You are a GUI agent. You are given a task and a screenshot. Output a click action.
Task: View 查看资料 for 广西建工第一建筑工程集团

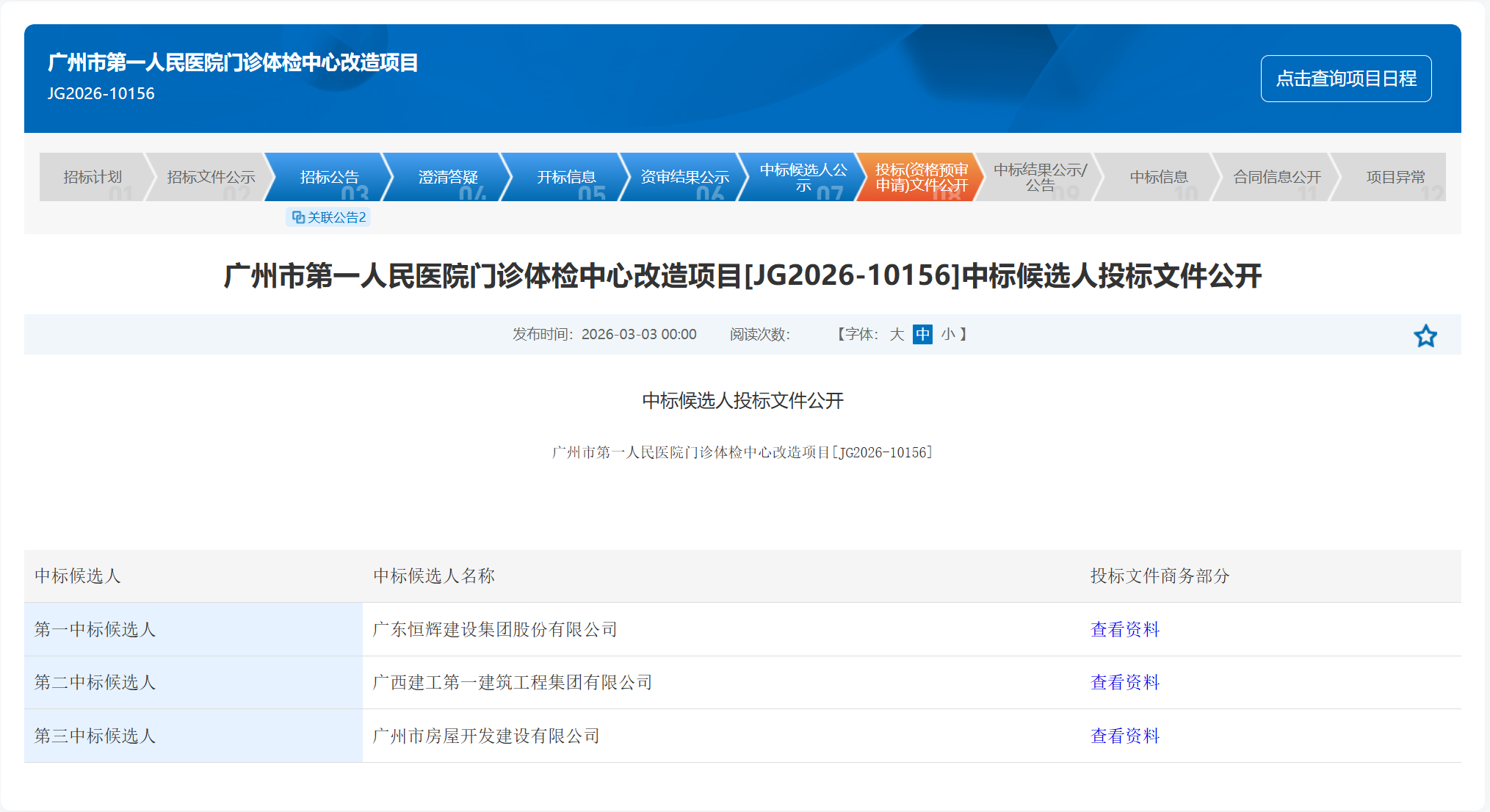[1124, 683]
